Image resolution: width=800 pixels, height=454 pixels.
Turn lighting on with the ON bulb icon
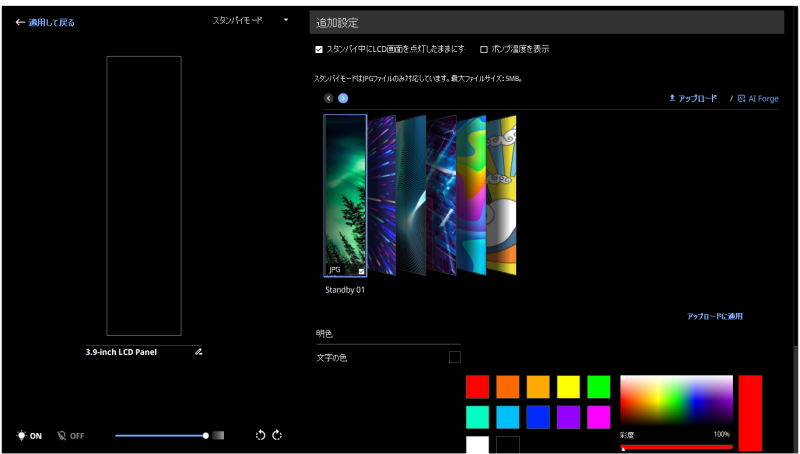[x=22, y=436]
